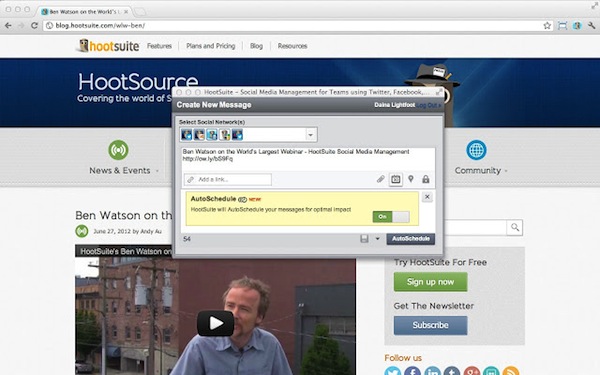
Task: Click the News & Events broadcast icon
Action: coord(118,150)
